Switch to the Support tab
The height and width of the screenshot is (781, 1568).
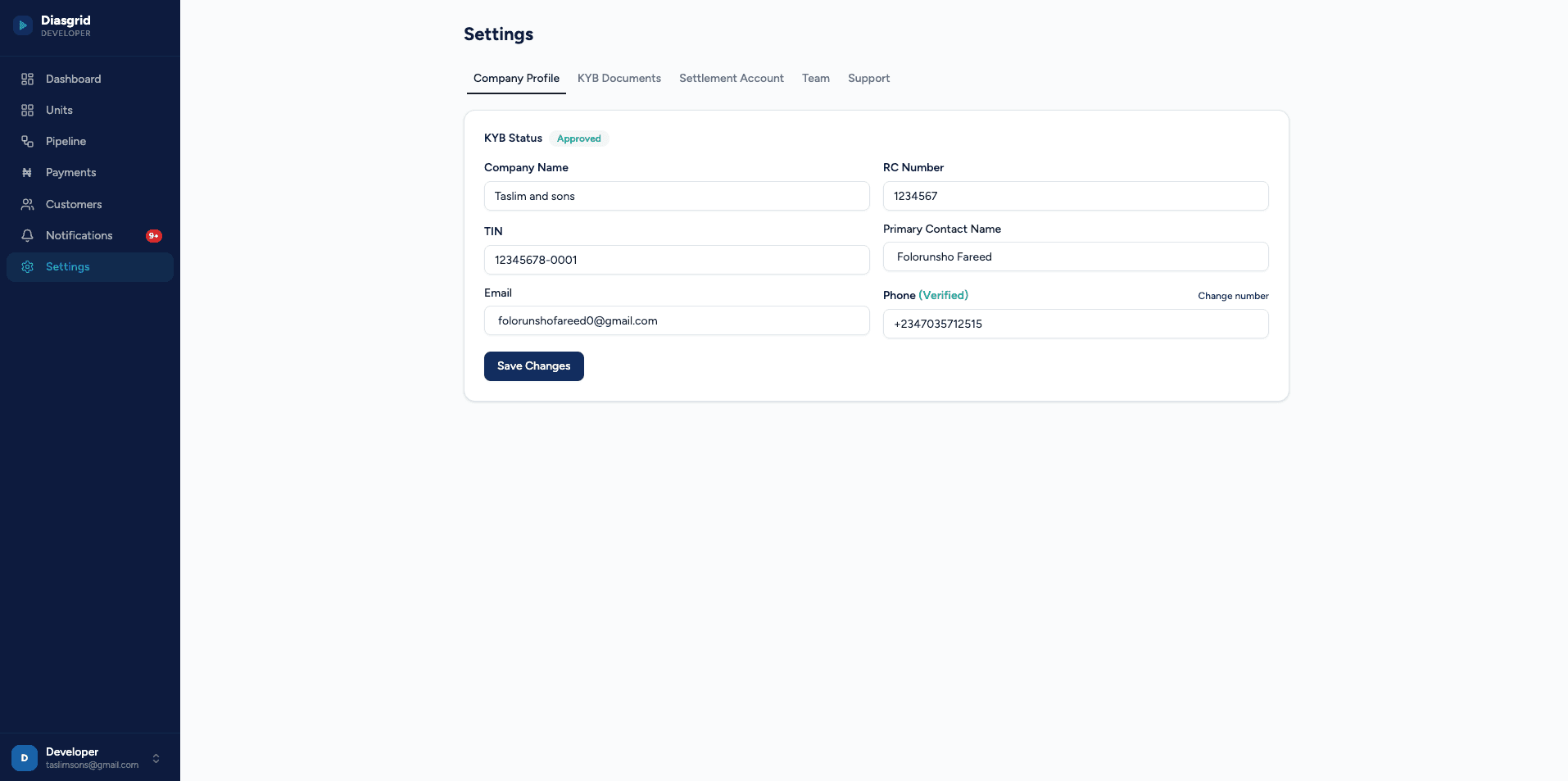868,79
